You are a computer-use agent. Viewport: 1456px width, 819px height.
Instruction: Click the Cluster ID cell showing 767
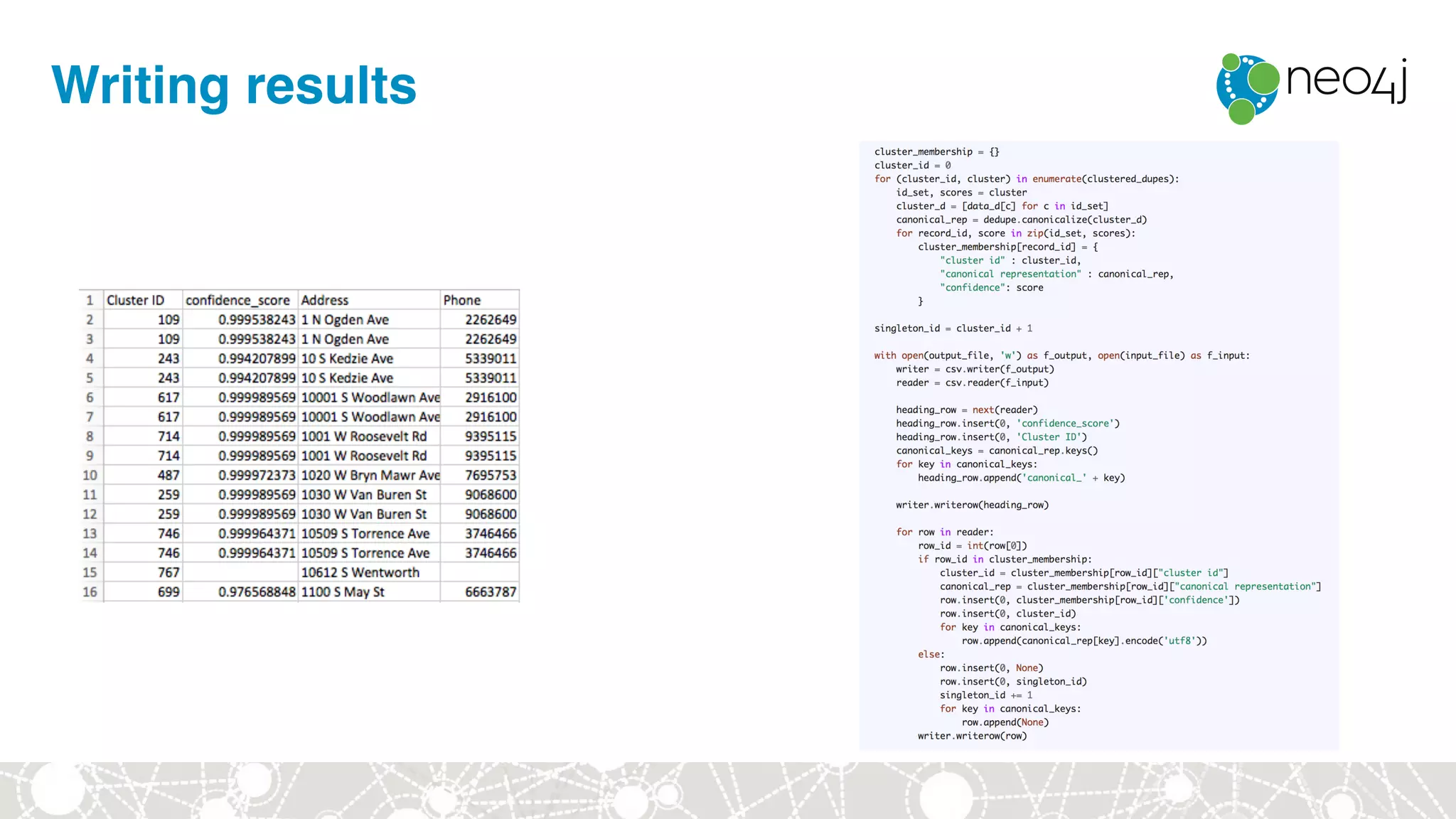tap(143, 572)
